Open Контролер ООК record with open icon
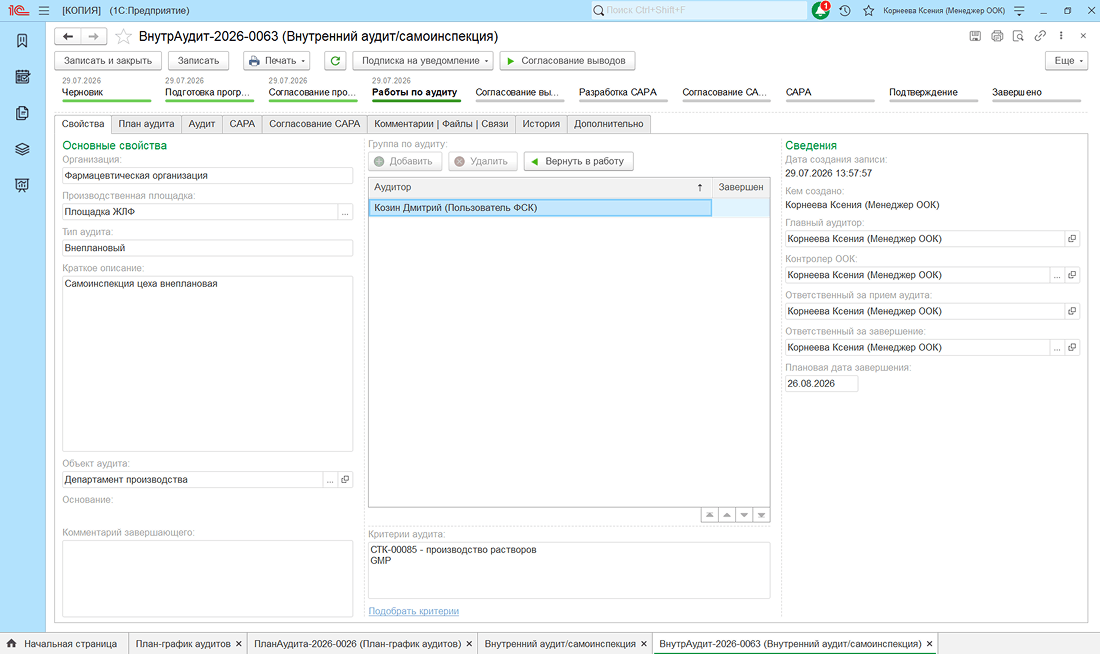Viewport: 1100px width, 654px height. click(x=1072, y=275)
